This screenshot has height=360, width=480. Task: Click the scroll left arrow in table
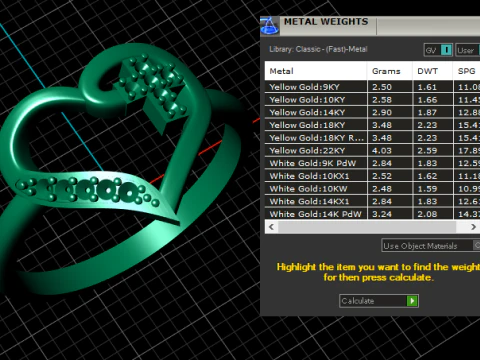271,227
